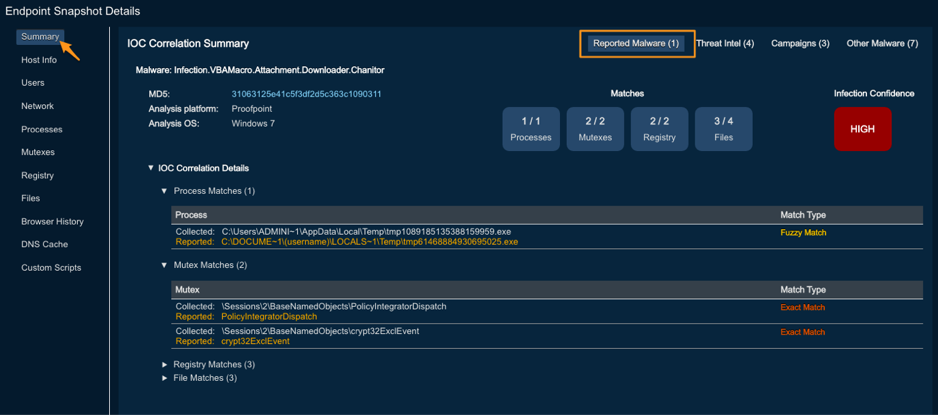Click the 2/2 Registry match tile
The height and width of the screenshot is (415, 938).
tap(659, 129)
